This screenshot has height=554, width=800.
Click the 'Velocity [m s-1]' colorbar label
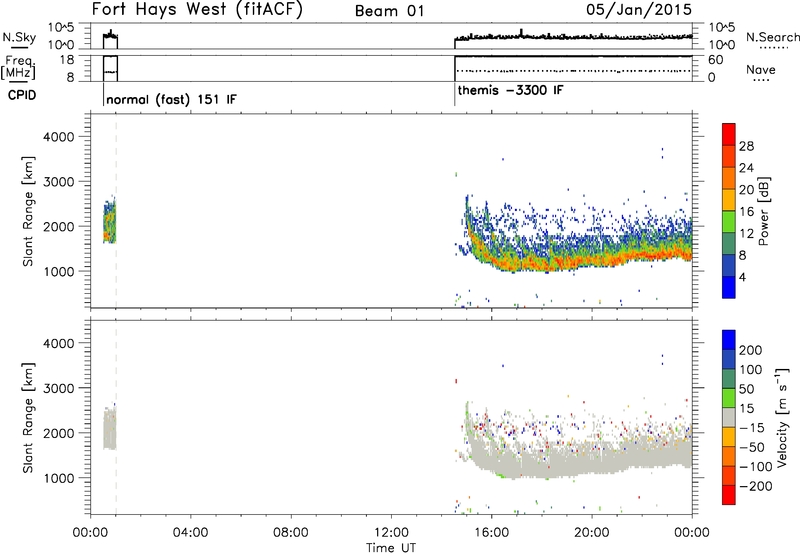(781, 418)
